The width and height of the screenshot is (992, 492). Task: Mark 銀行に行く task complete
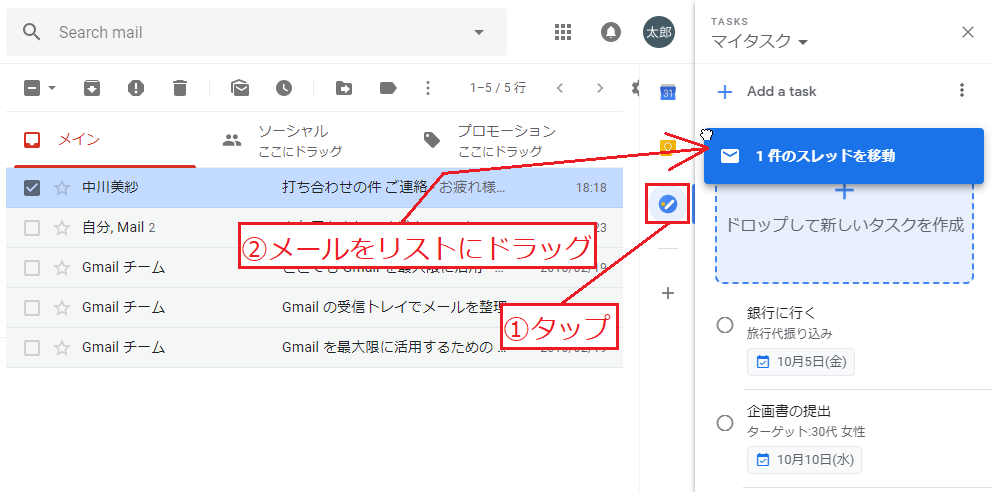pos(725,325)
